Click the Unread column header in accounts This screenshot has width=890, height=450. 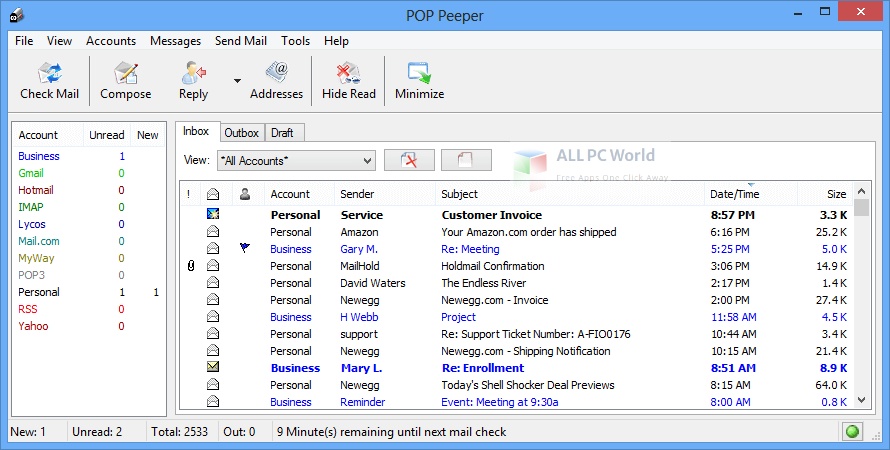pyautogui.click(x=107, y=135)
